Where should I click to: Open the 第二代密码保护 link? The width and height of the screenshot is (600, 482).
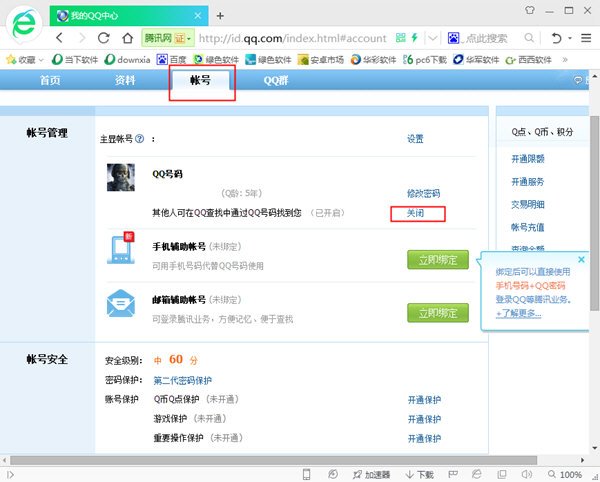coord(183,380)
